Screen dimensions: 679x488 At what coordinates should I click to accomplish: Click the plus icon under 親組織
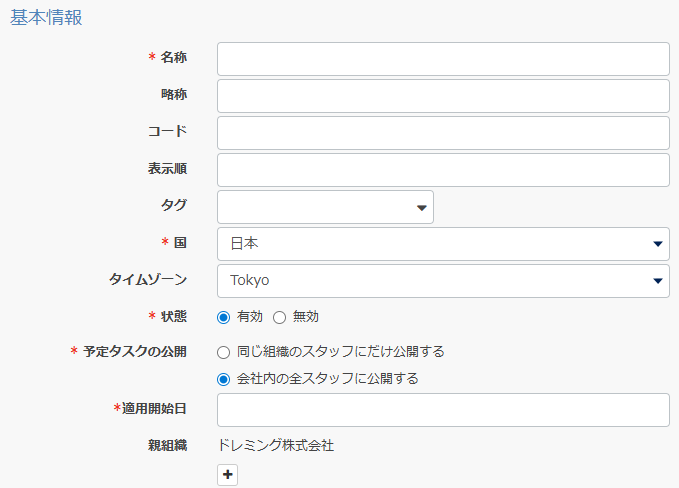tap(228, 475)
